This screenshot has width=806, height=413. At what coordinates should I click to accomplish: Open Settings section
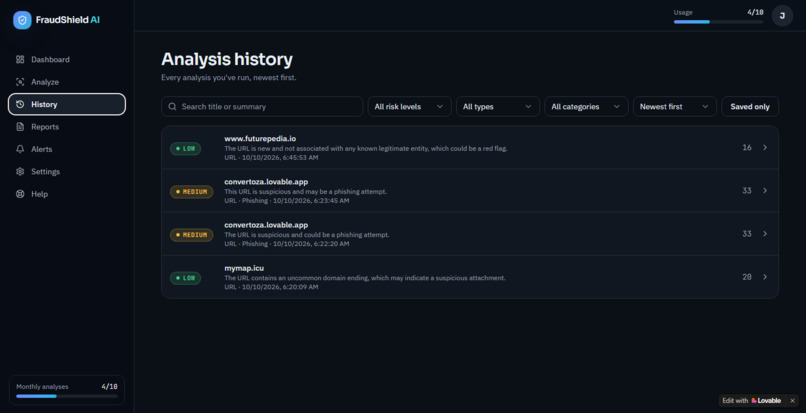pos(67,172)
